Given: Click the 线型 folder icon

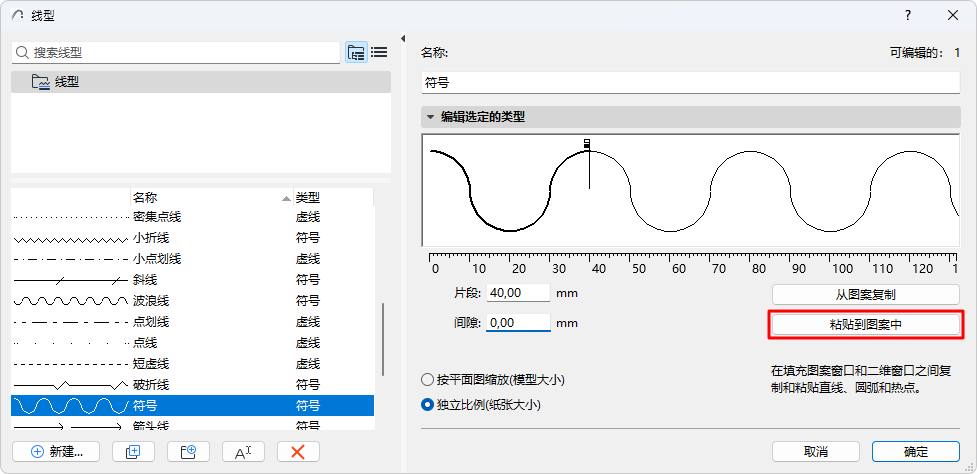Looking at the screenshot, I should (41, 82).
